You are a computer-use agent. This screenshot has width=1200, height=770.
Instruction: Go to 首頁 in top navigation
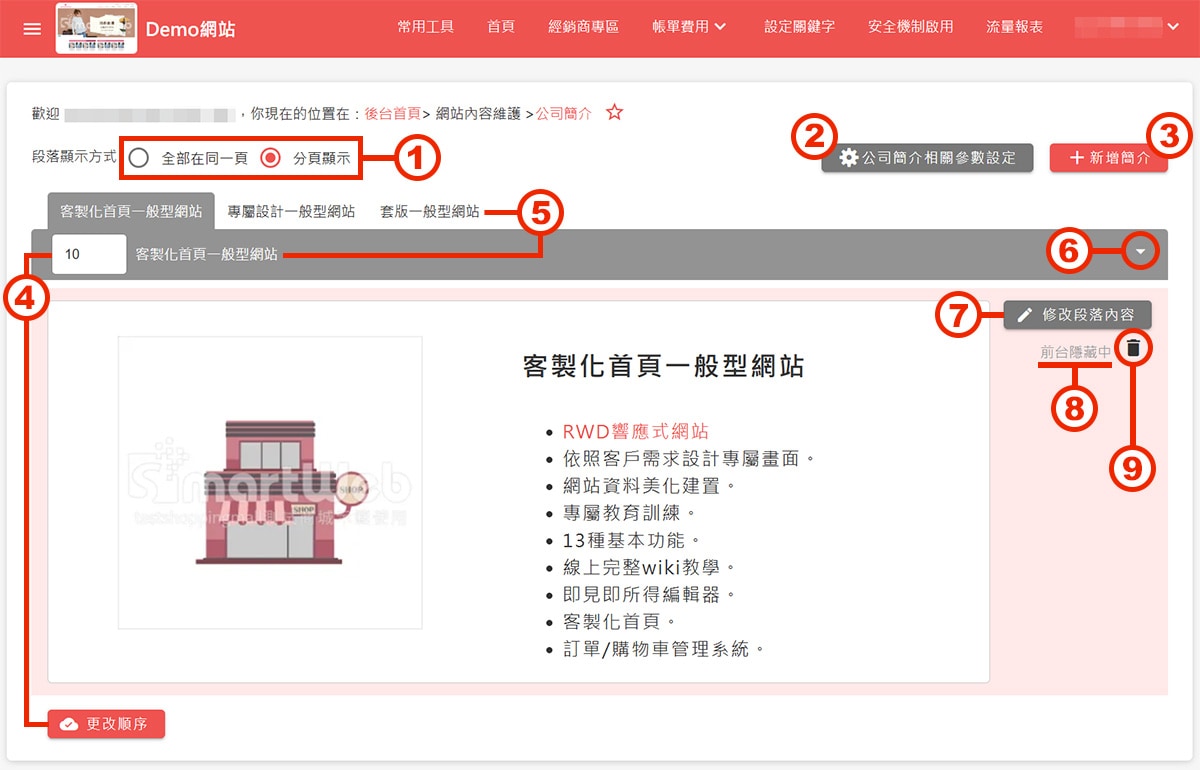pos(501,28)
